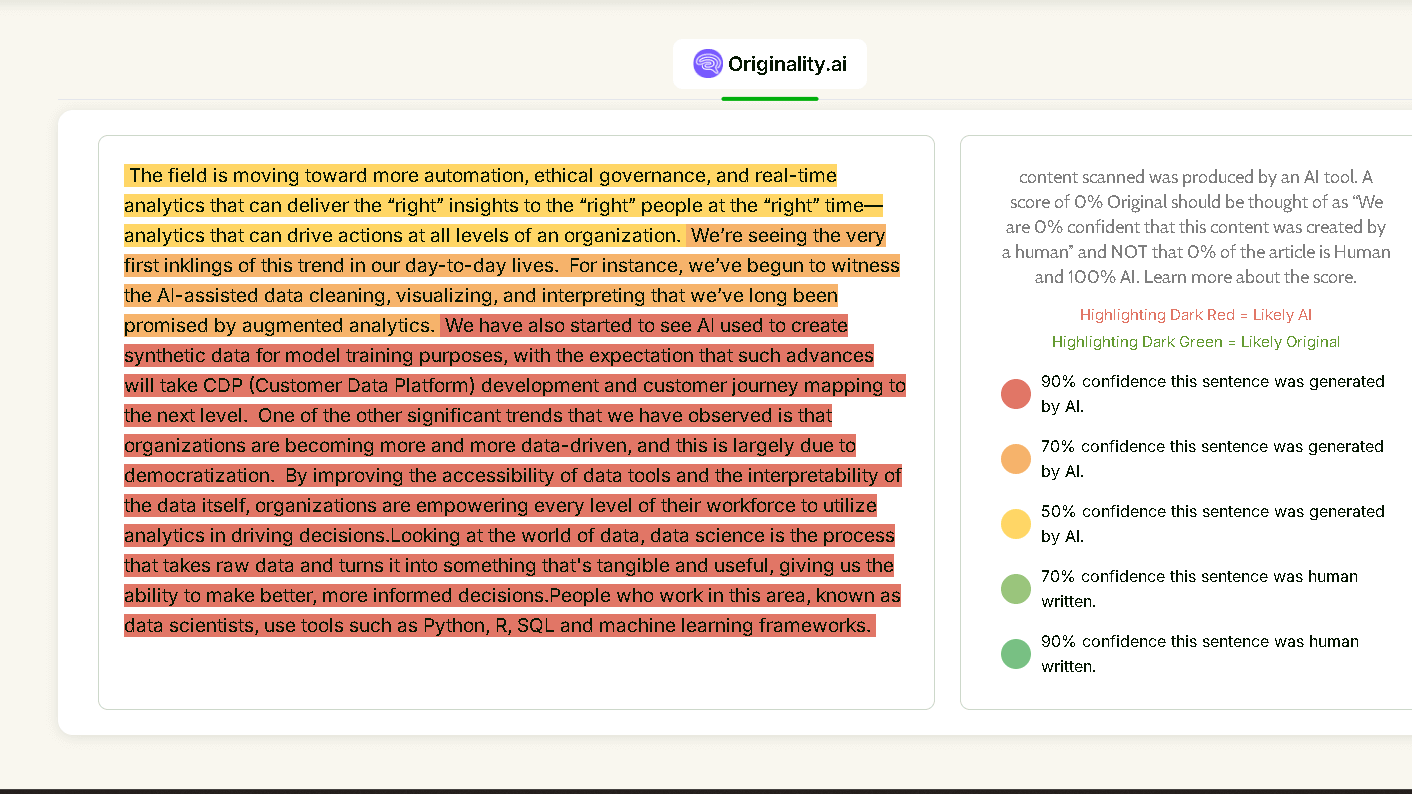Select the light green 70% human-written dot
The image size is (1412, 794).
click(1015, 588)
